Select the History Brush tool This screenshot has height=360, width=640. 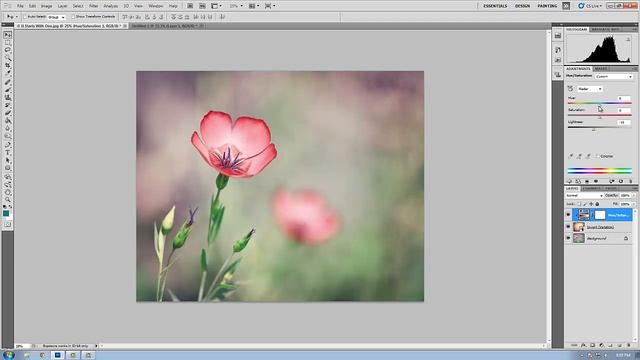tap(7, 105)
